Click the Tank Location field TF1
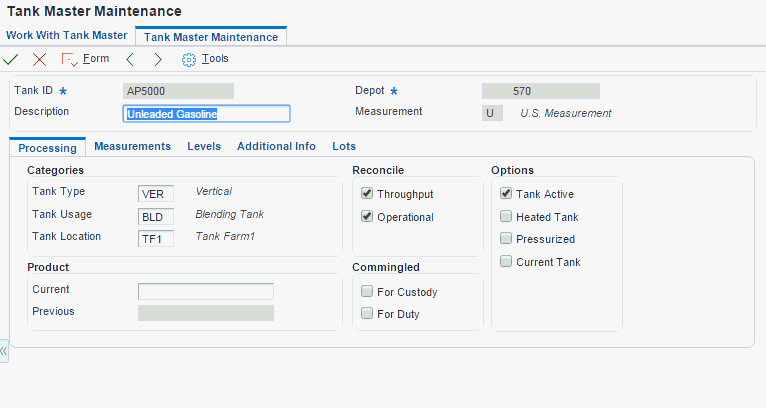Screen dimensions: 766x408 (156, 239)
